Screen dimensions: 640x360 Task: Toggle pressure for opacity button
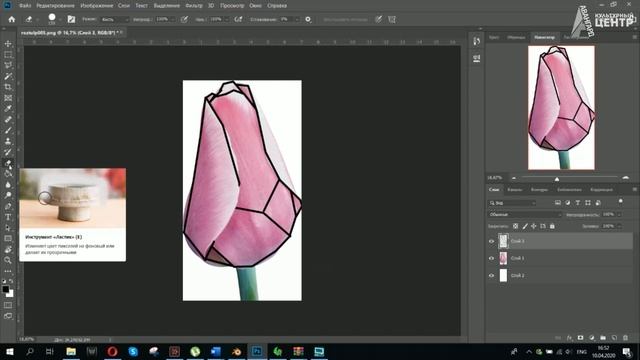(x=184, y=19)
